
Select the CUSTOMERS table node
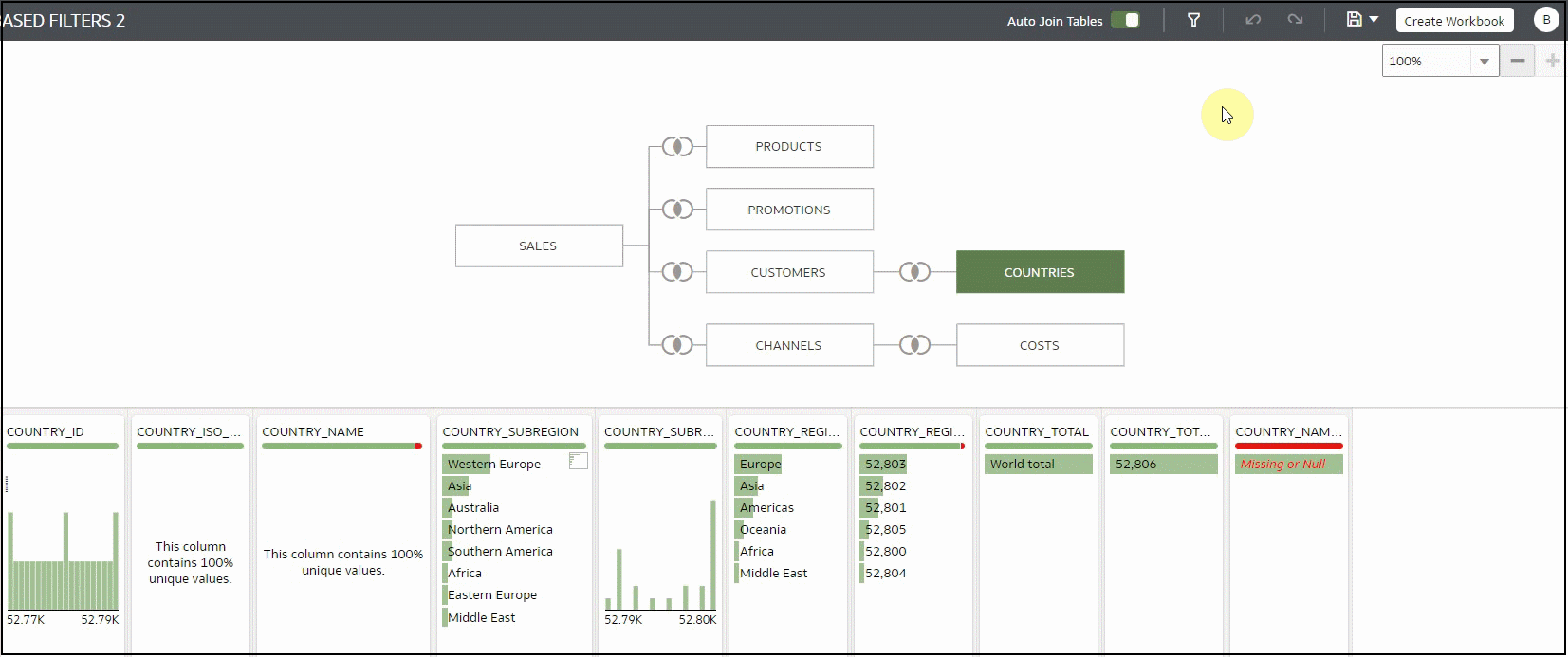(789, 272)
